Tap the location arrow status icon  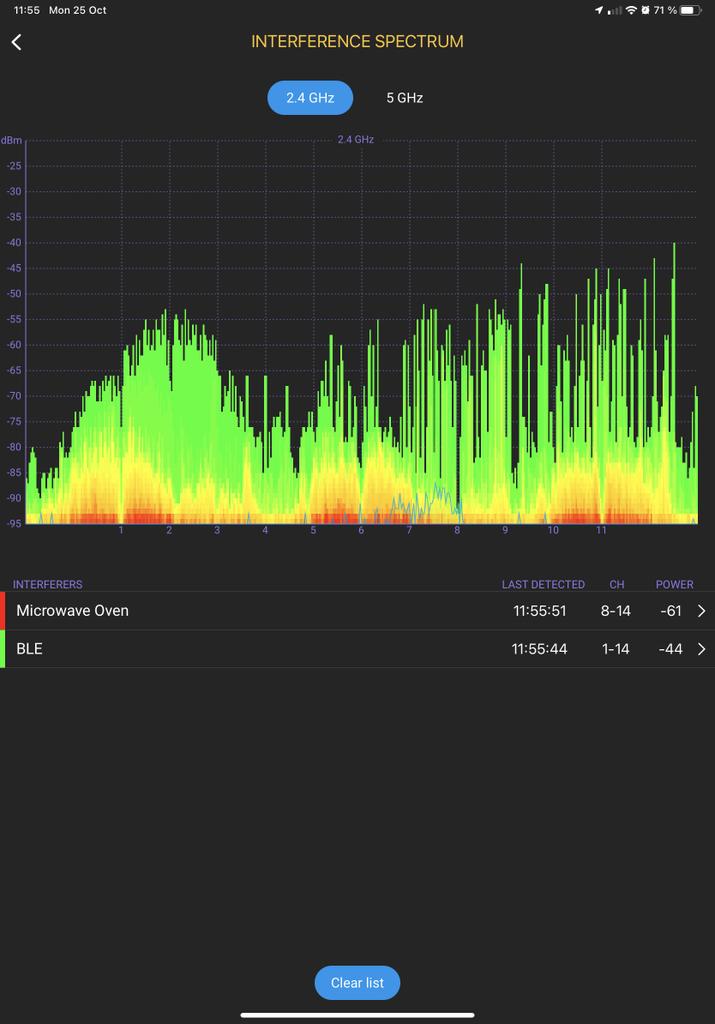tap(599, 10)
